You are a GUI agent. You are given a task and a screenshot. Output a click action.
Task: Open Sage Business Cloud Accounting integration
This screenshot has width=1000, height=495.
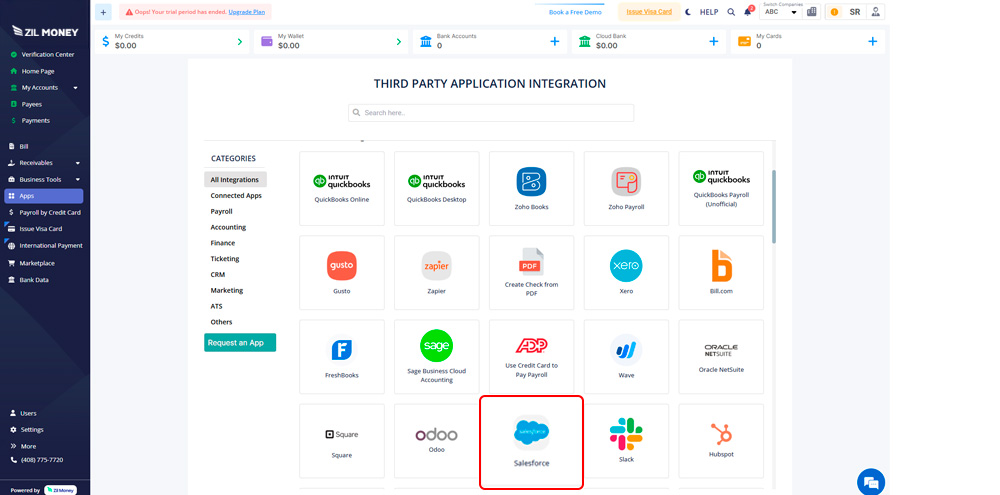pos(437,357)
